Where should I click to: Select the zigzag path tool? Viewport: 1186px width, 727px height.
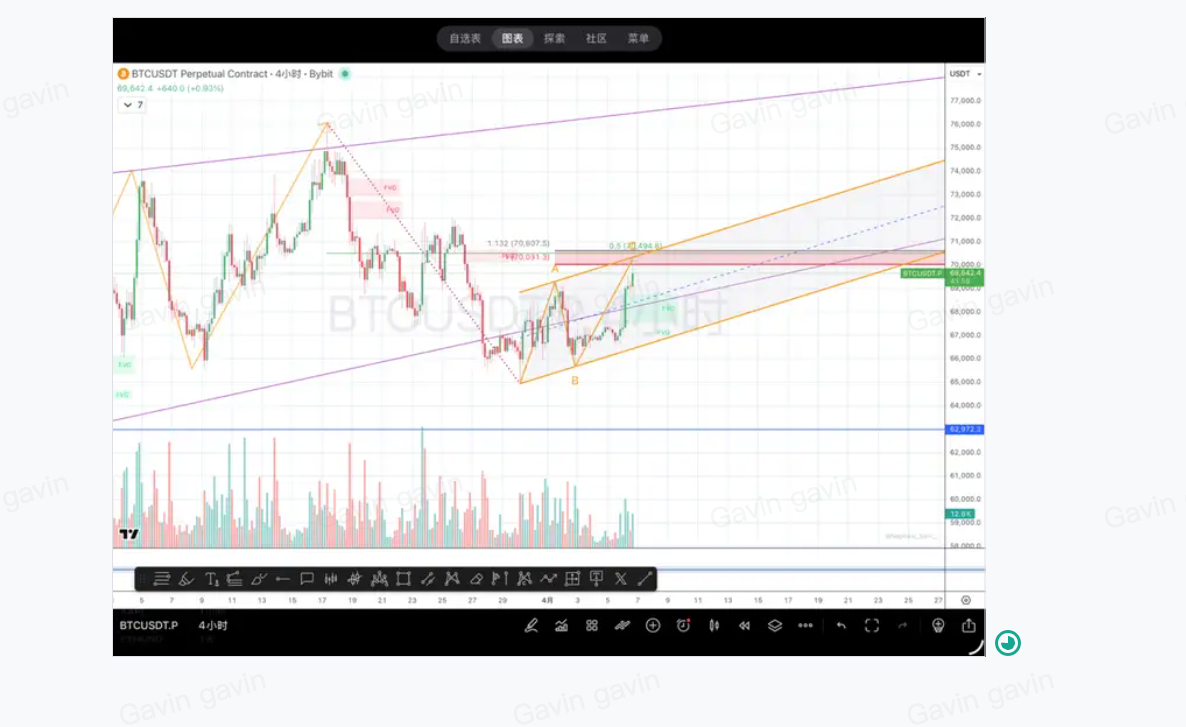click(x=548, y=579)
